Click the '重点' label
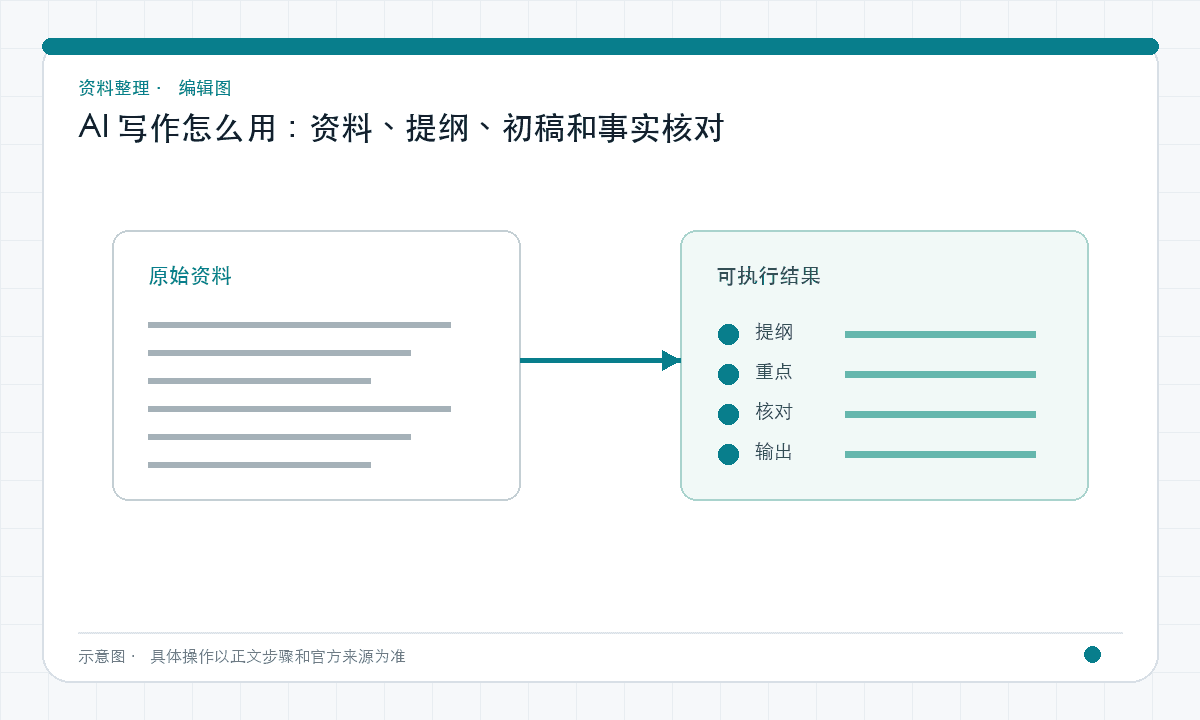The image size is (1200, 720). (774, 372)
